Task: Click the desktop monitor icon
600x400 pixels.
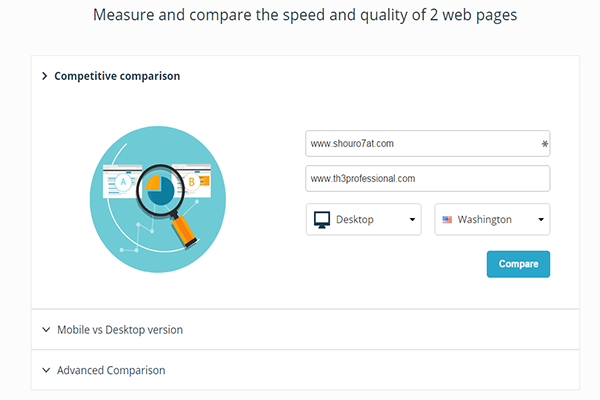Action: pyautogui.click(x=322, y=220)
